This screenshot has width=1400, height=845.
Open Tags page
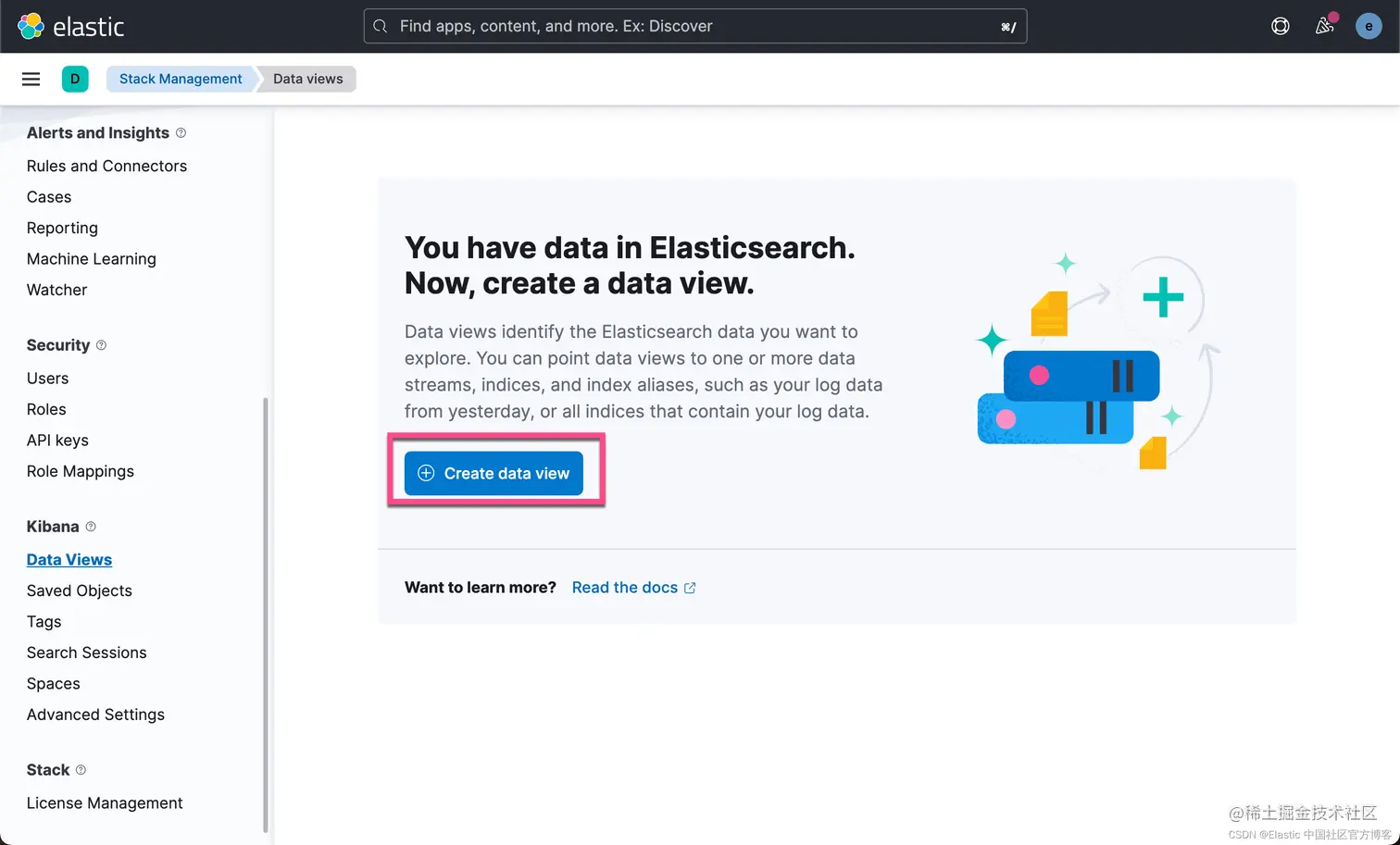(x=44, y=622)
